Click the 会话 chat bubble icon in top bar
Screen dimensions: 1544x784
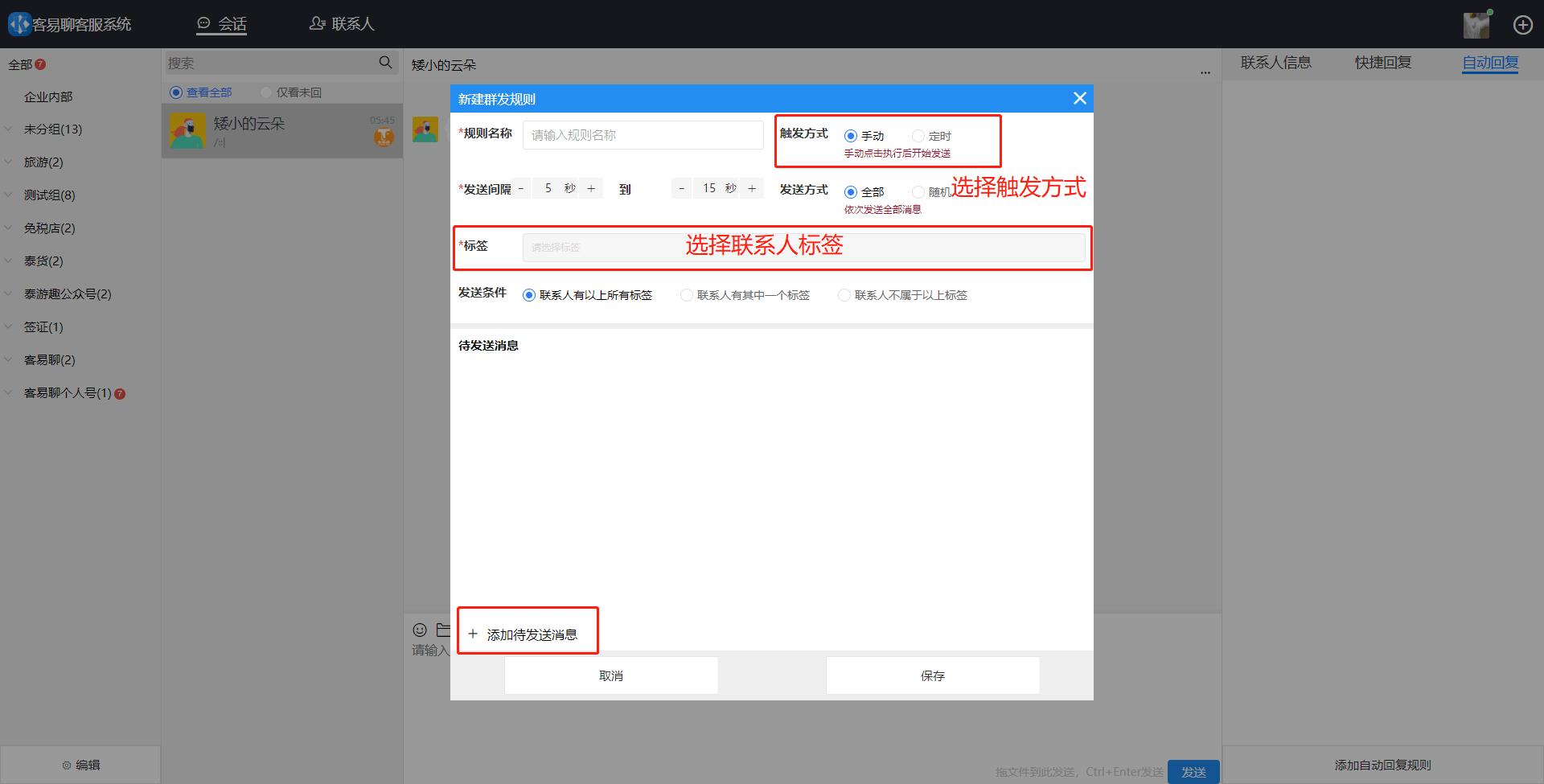(x=203, y=23)
